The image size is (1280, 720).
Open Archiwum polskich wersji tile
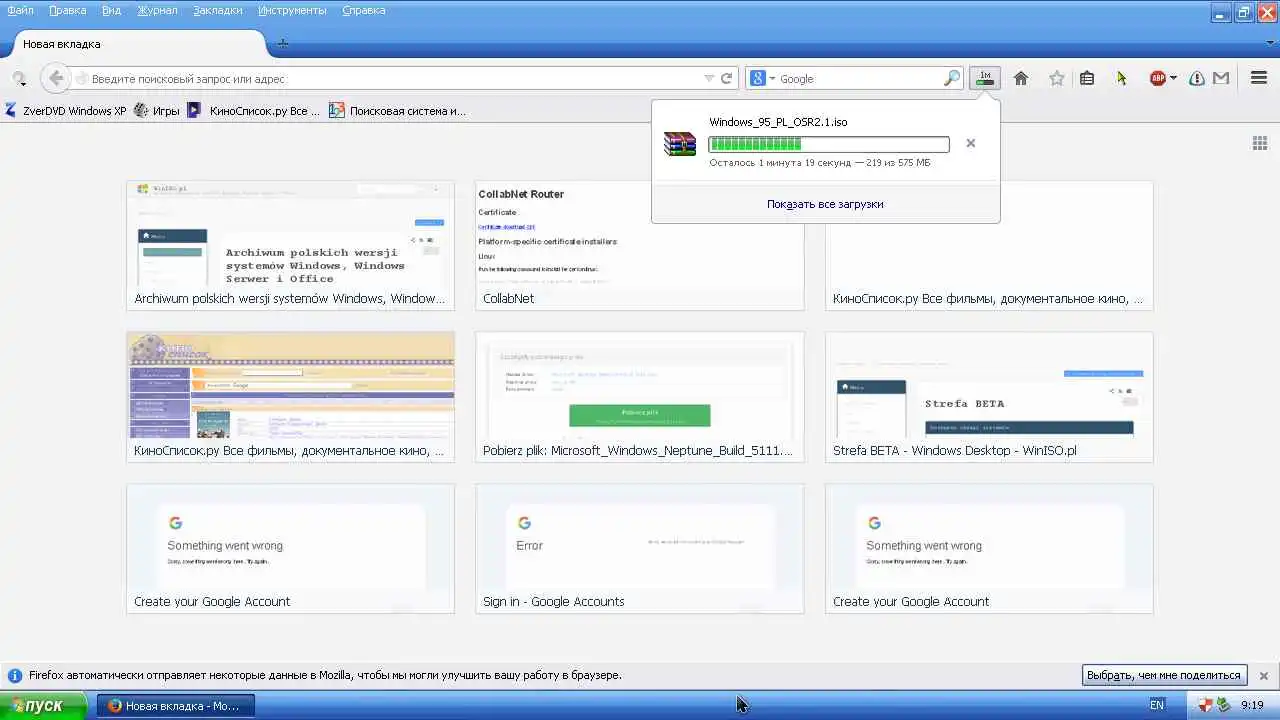click(290, 245)
